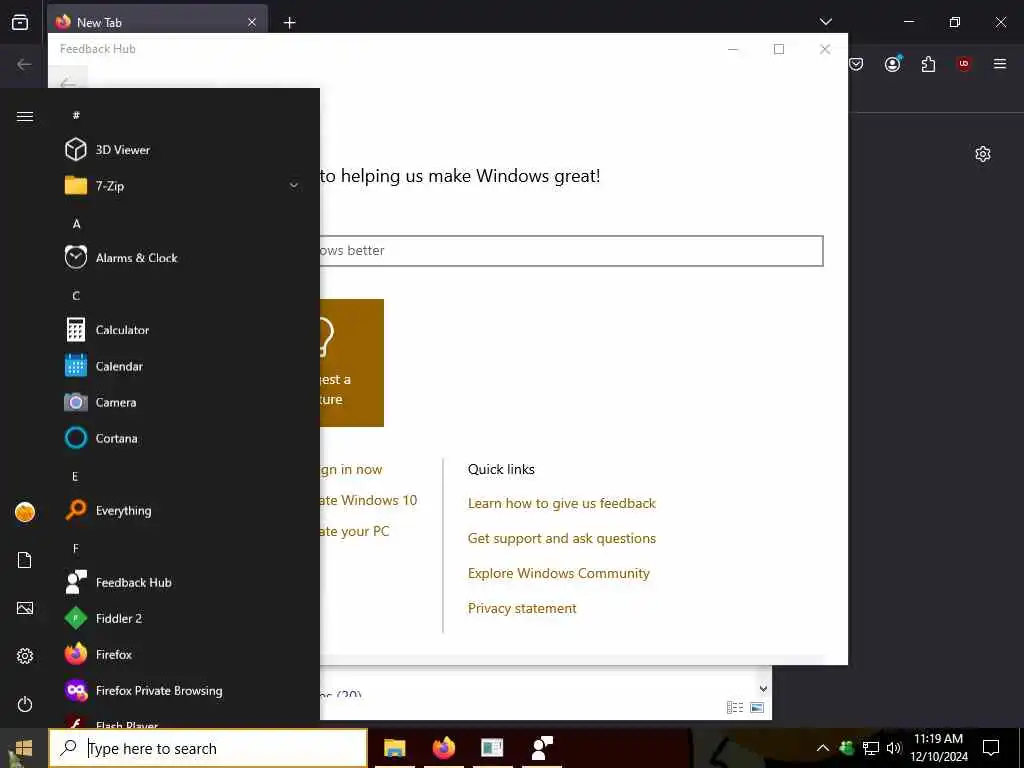Jump to the # letter group header
Image resolution: width=1024 pixels, height=768 pixels.
click(76, 115)
